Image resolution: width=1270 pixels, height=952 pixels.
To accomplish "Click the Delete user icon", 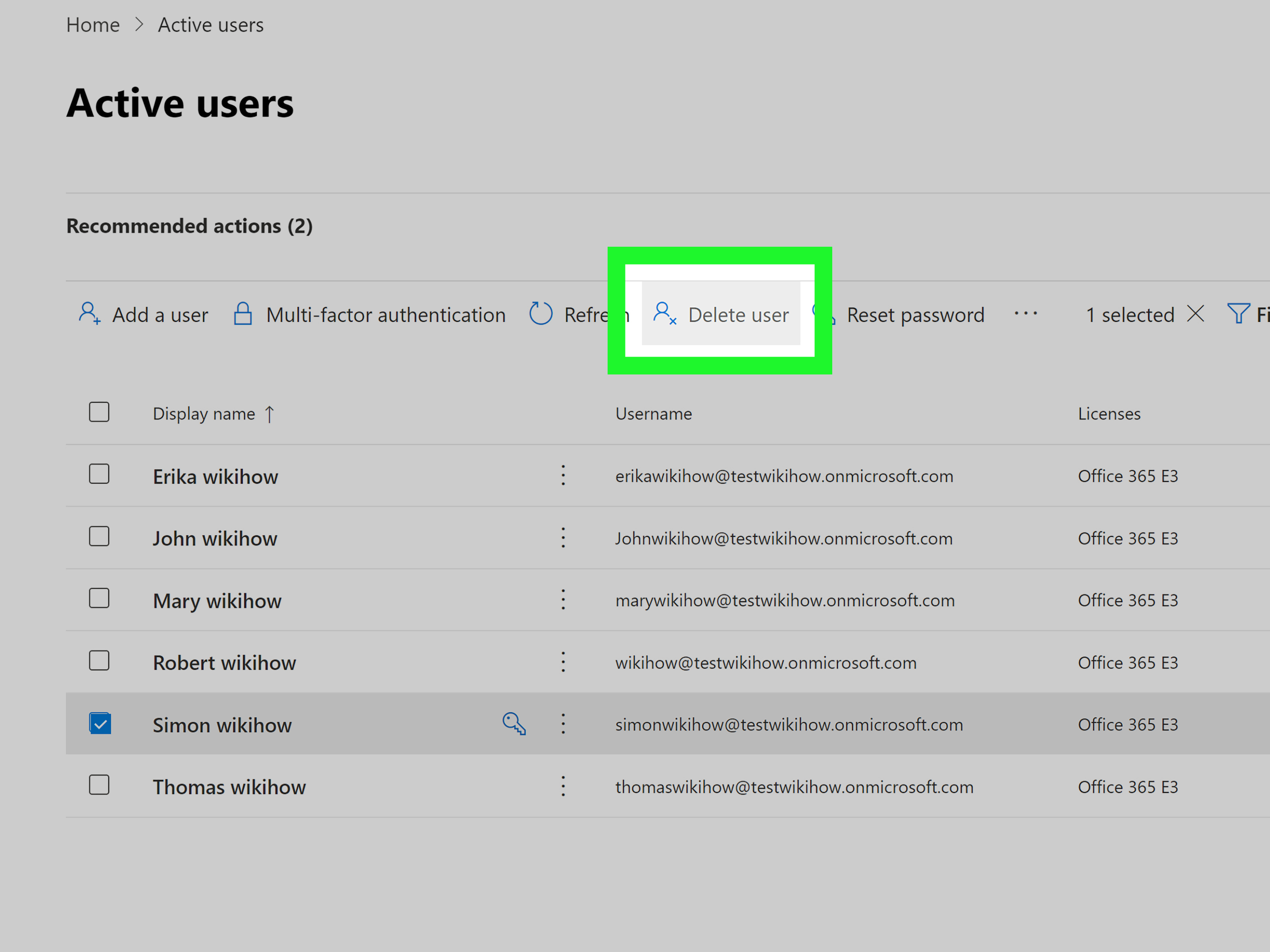I will tap(665, 313).
